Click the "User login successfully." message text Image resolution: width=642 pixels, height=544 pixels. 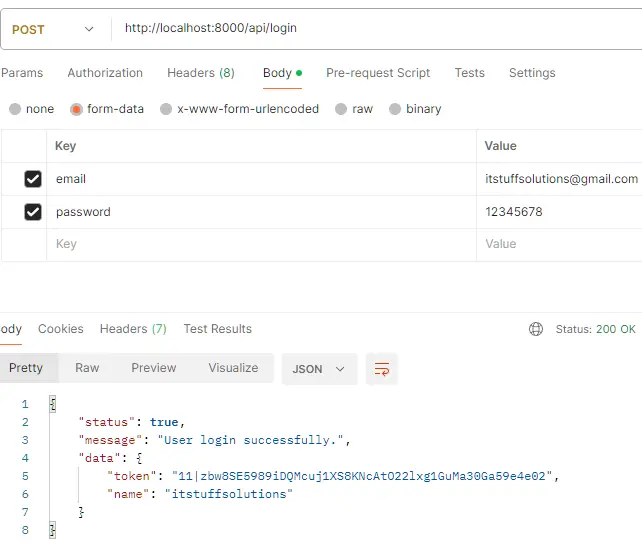(251, 440)
